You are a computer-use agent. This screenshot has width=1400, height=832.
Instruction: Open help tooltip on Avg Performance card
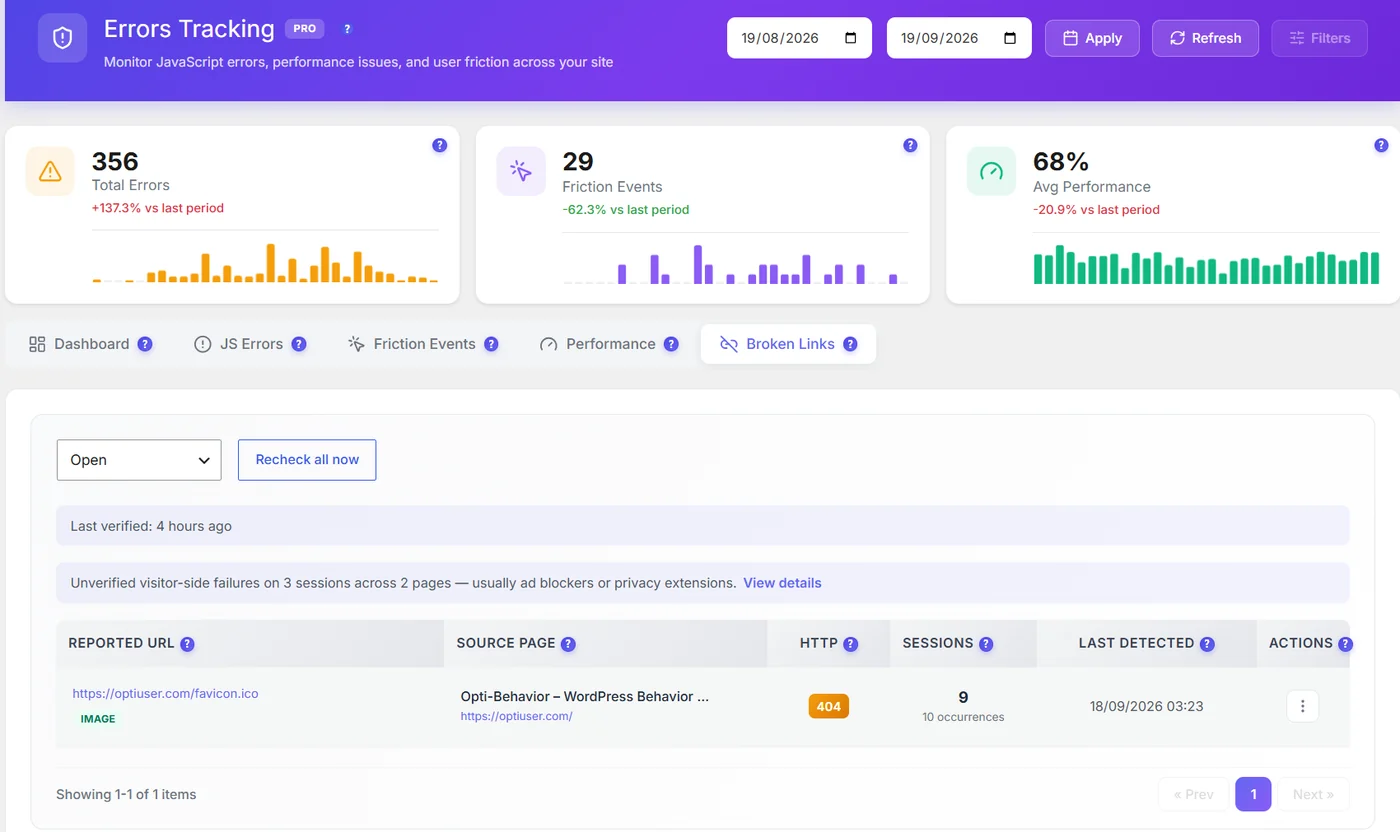(1381, 145)
